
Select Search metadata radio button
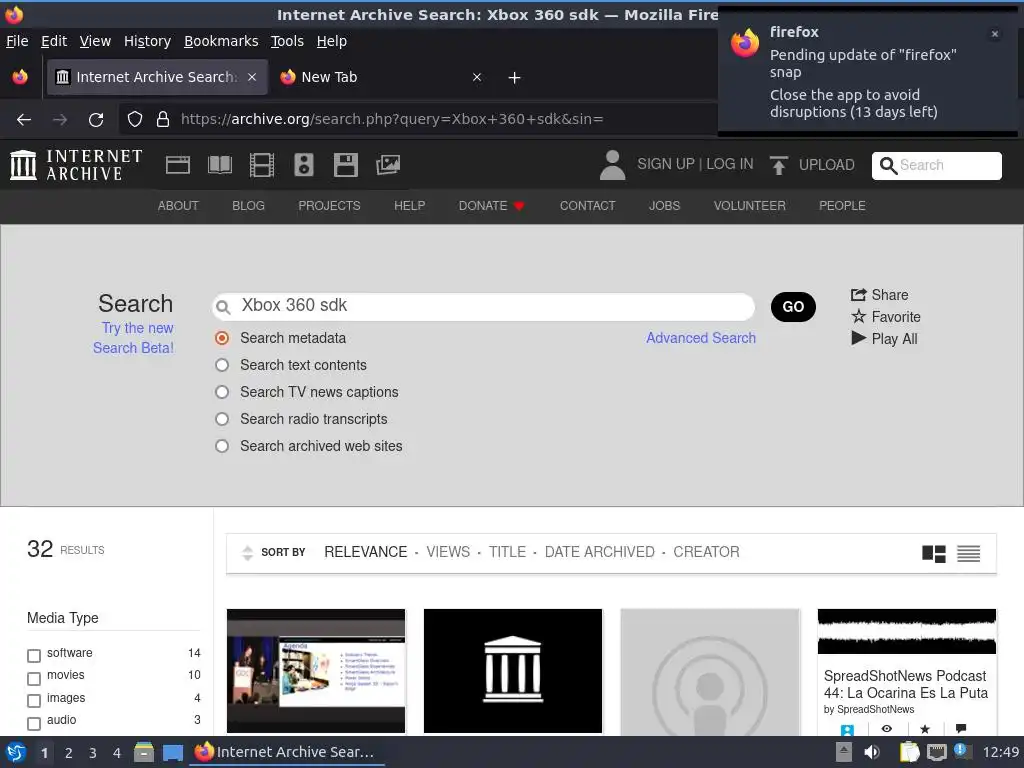click(x=222, y=338)
